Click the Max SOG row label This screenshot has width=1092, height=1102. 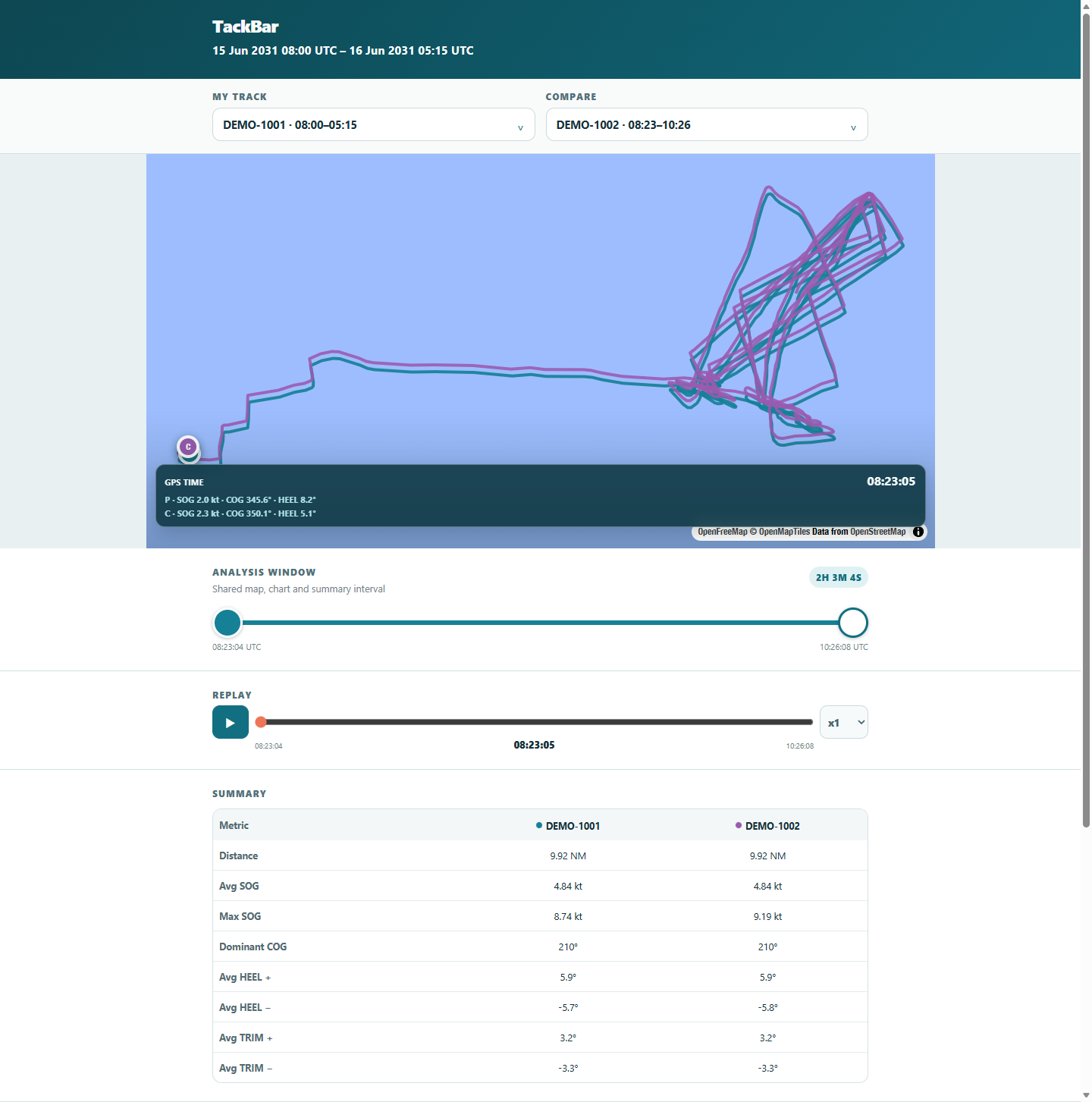240,916
